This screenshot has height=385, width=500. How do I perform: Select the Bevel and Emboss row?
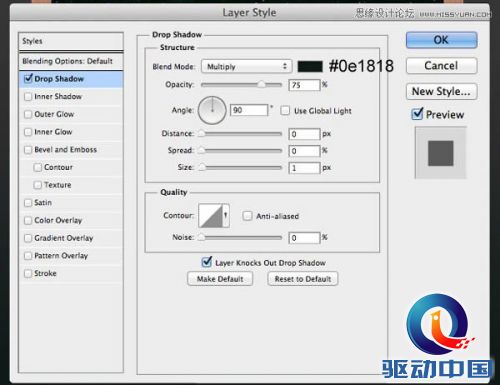[x=71, y=150]
